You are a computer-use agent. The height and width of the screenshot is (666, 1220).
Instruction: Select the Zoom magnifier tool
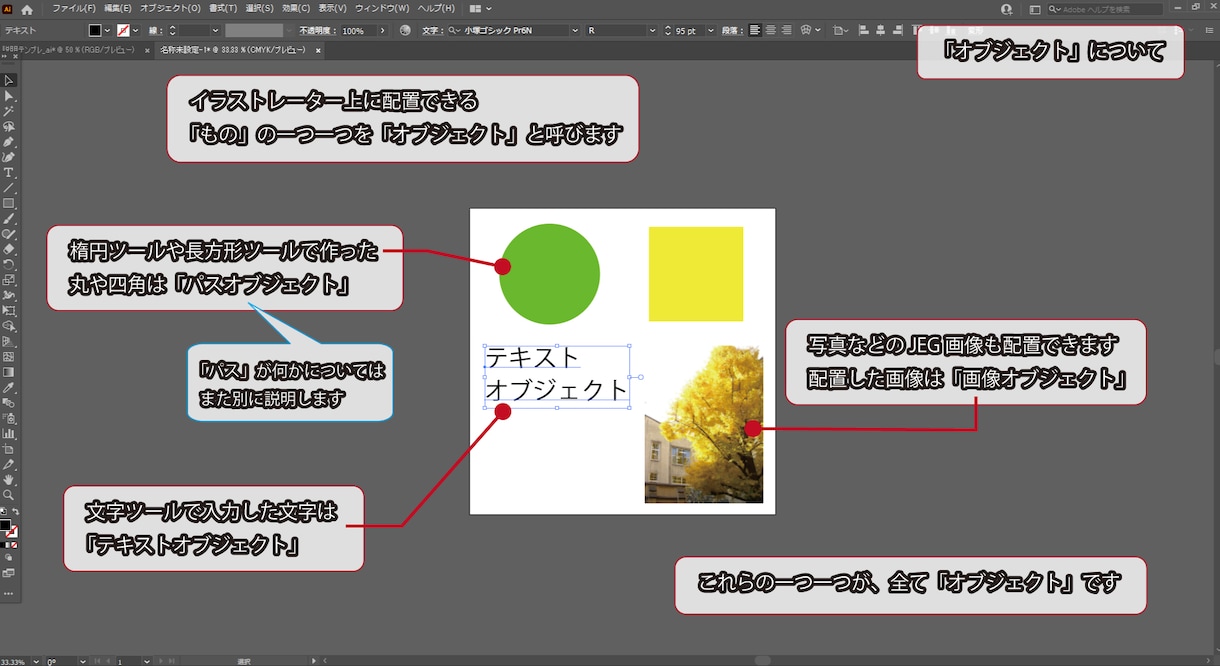(x=9, y=494)
